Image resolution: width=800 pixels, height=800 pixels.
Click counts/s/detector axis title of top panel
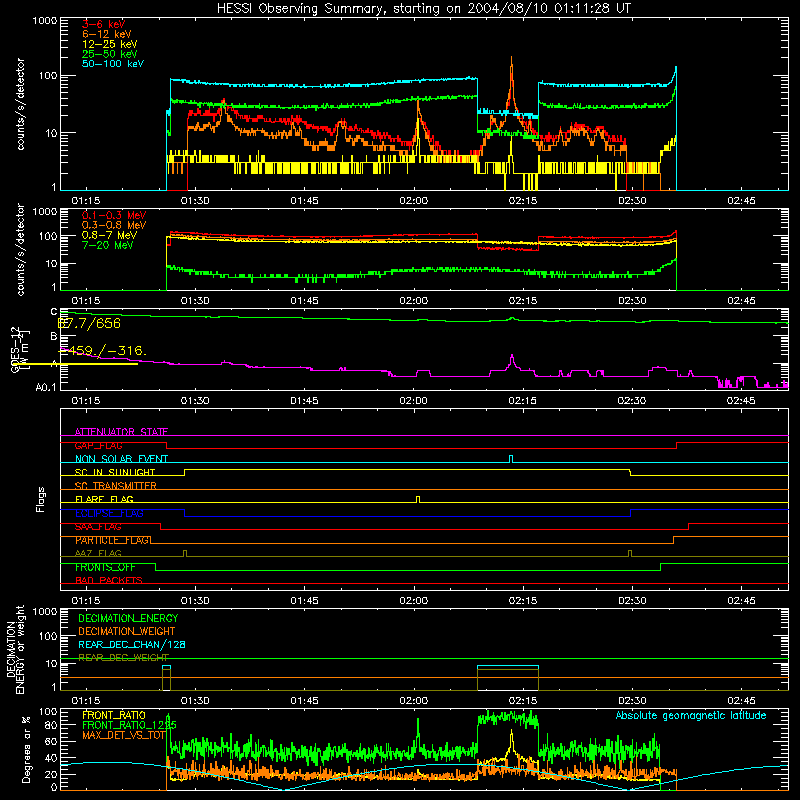tap(21, 104)
